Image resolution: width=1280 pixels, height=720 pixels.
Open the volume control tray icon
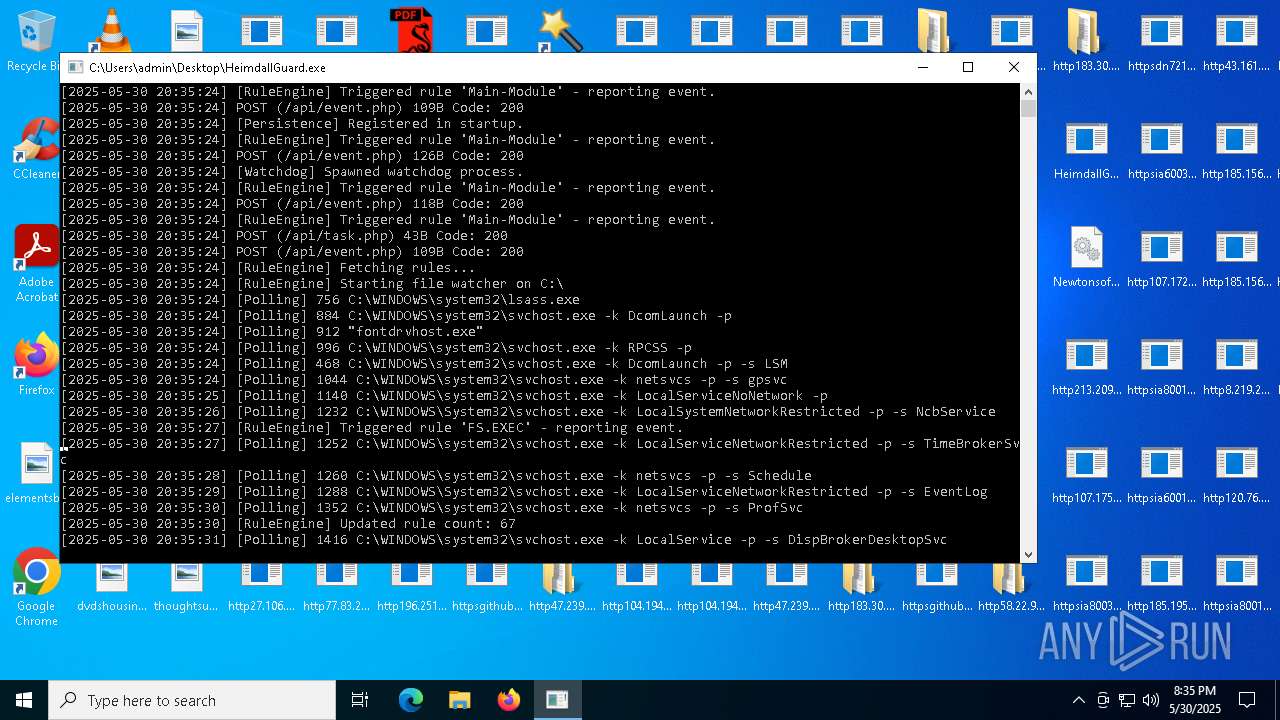click(1151, 700)
